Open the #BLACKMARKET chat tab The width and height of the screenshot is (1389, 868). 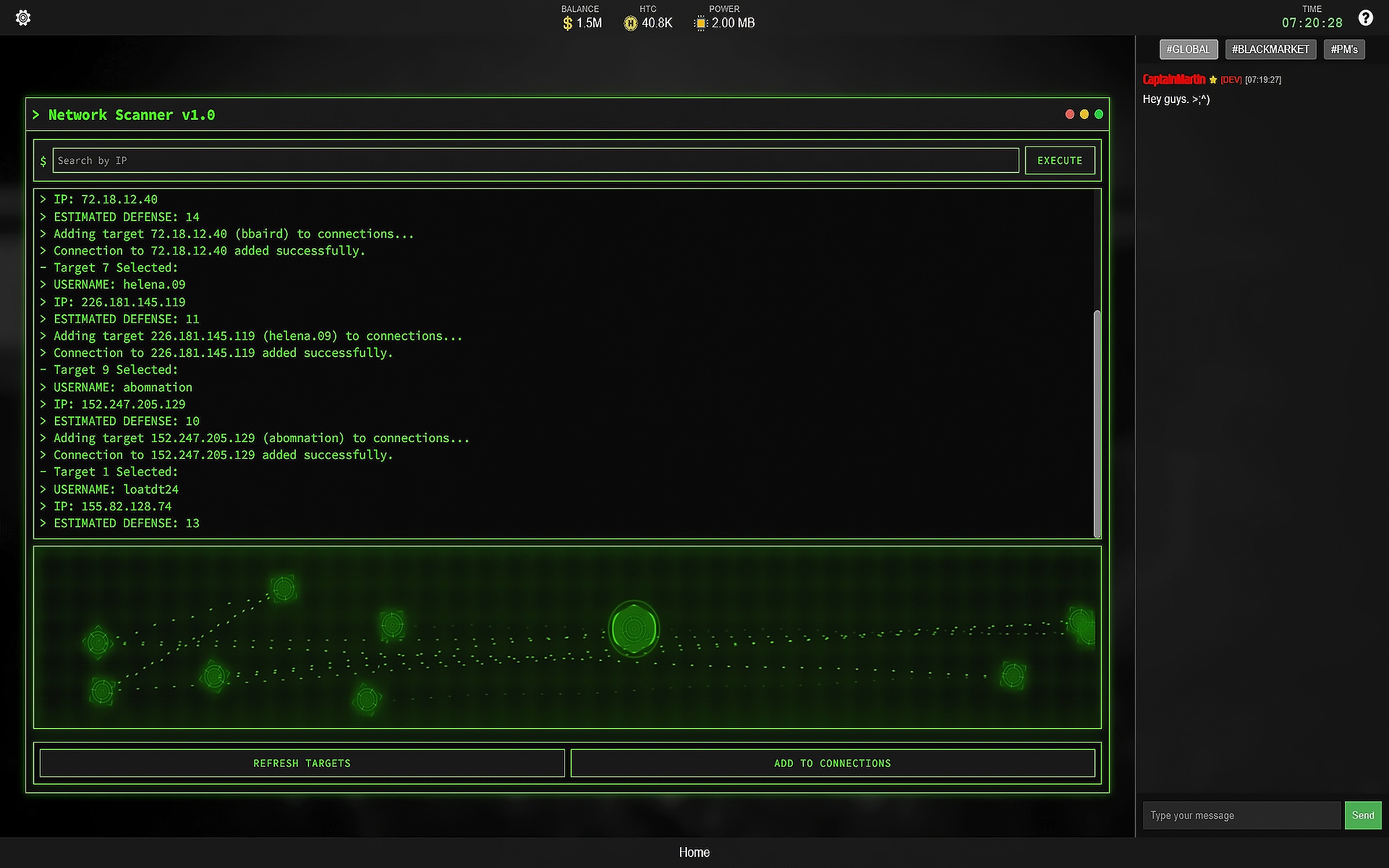pos(1270,50)
